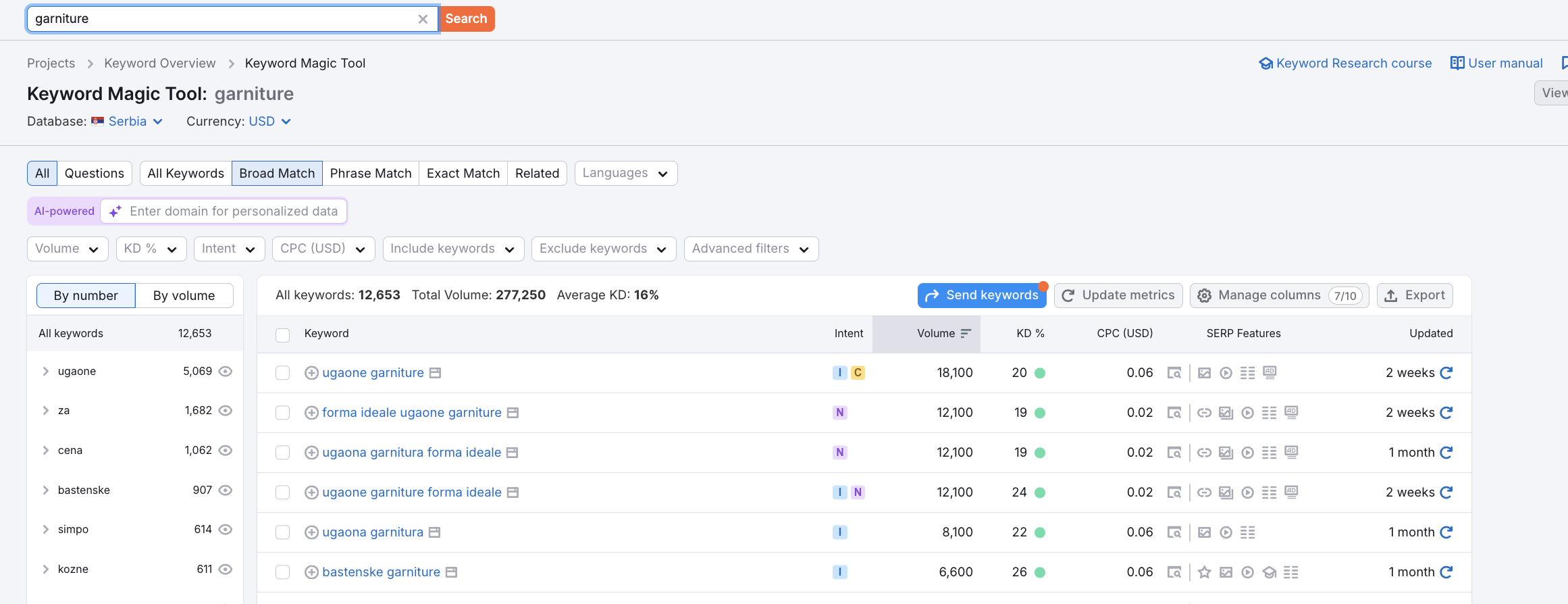The width and height of the screenshot is (1568, 604).
Task: Click reviews star SERP feature for bastenske garniture
Action: coord(1204,572)
